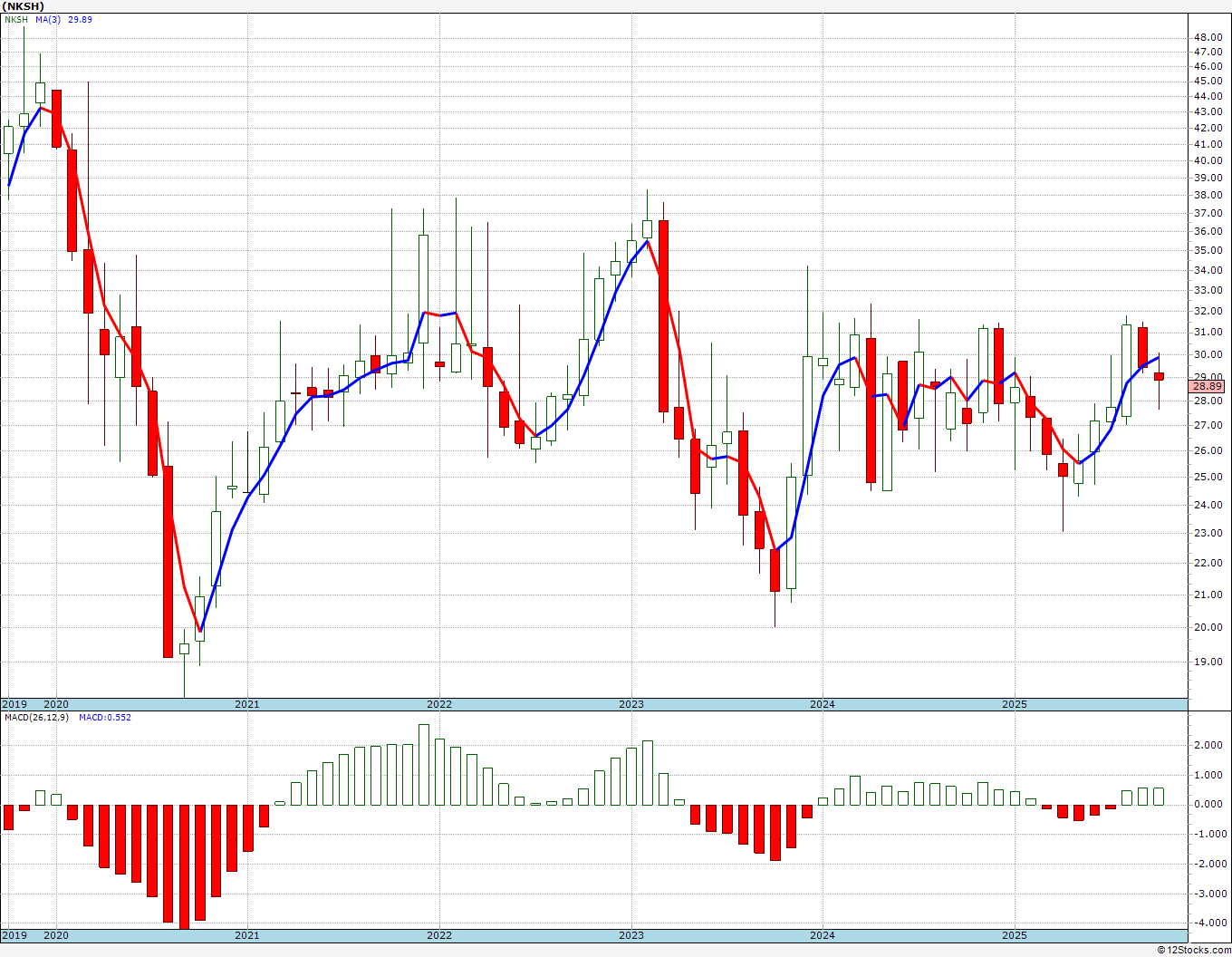The image size is (1232, 957).
Task: Click the 45.00 price axis label
Action: pos(1208,81)
